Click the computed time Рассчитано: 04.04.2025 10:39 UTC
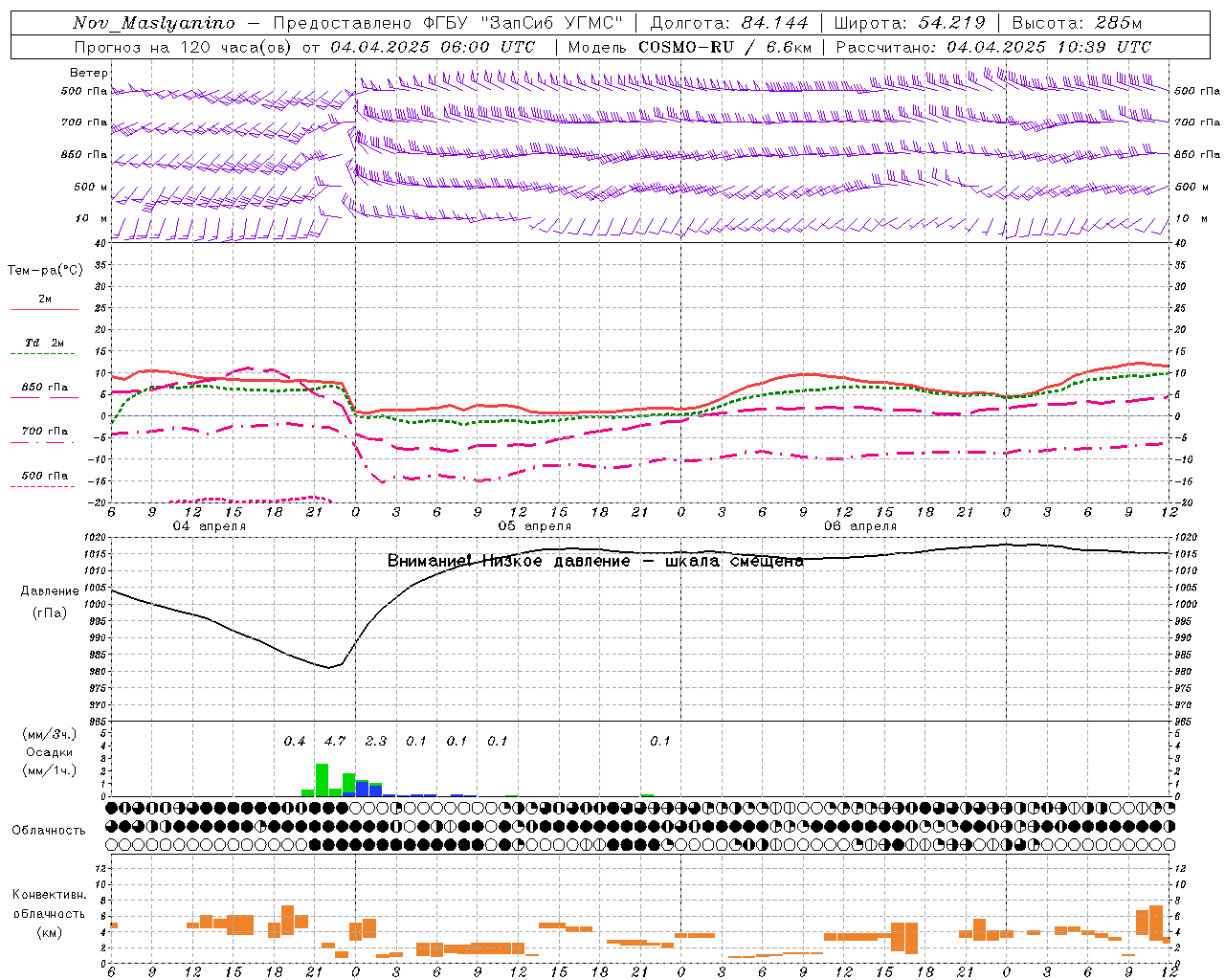This screenshot has height=980, width=1225. [993, 47]
